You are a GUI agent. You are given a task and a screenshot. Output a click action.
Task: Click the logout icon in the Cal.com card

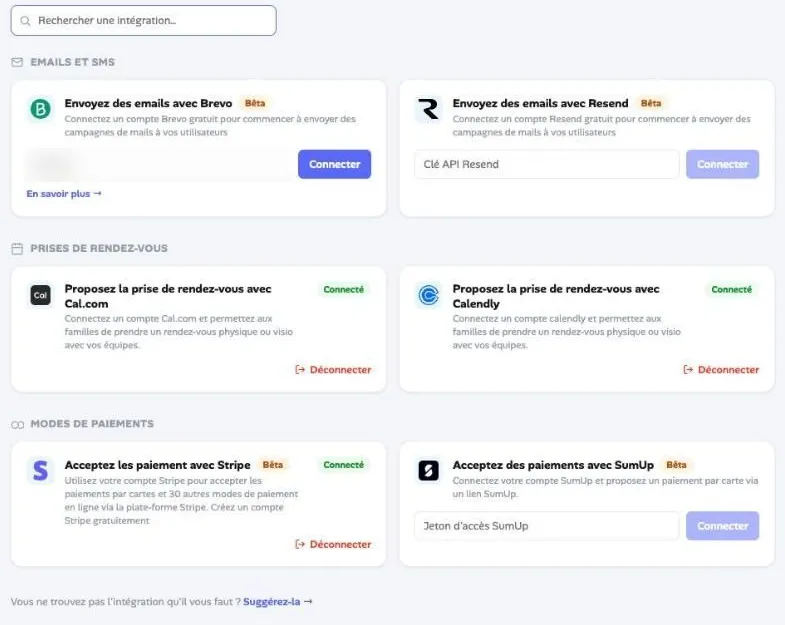pos(300,370)
